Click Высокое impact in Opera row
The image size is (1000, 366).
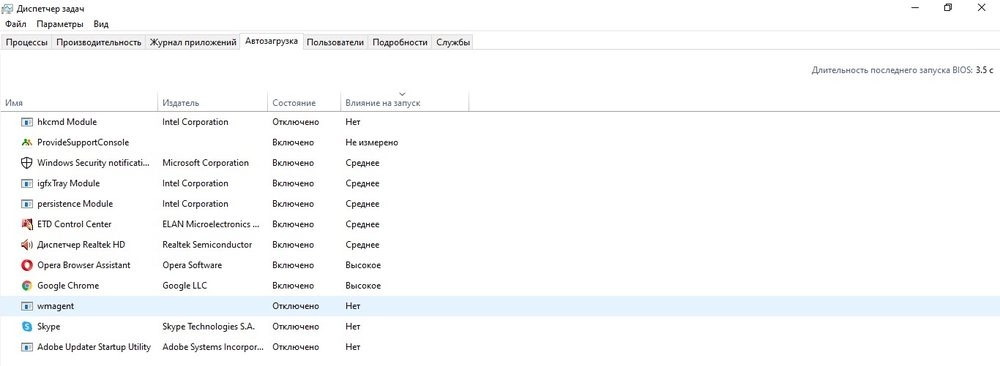pyautogui.click(x=363, y=265)
